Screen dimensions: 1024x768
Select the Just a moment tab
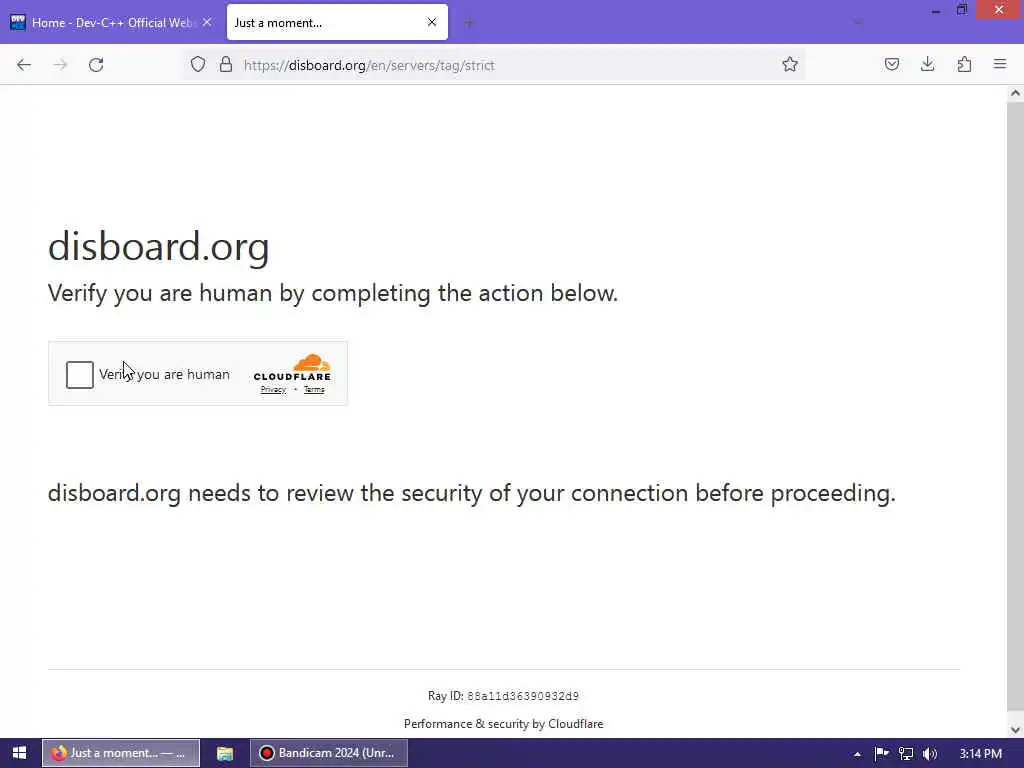point(337,22)
